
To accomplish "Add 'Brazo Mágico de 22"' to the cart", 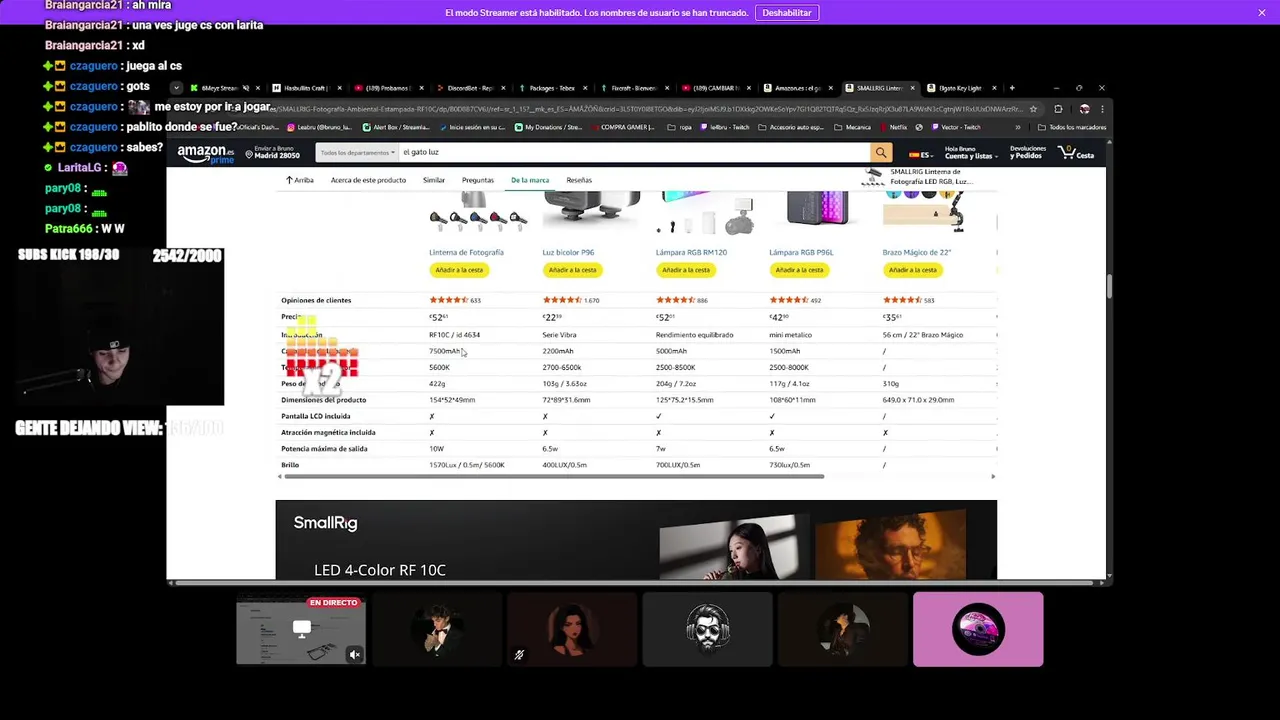I will [x=913, y=270].
